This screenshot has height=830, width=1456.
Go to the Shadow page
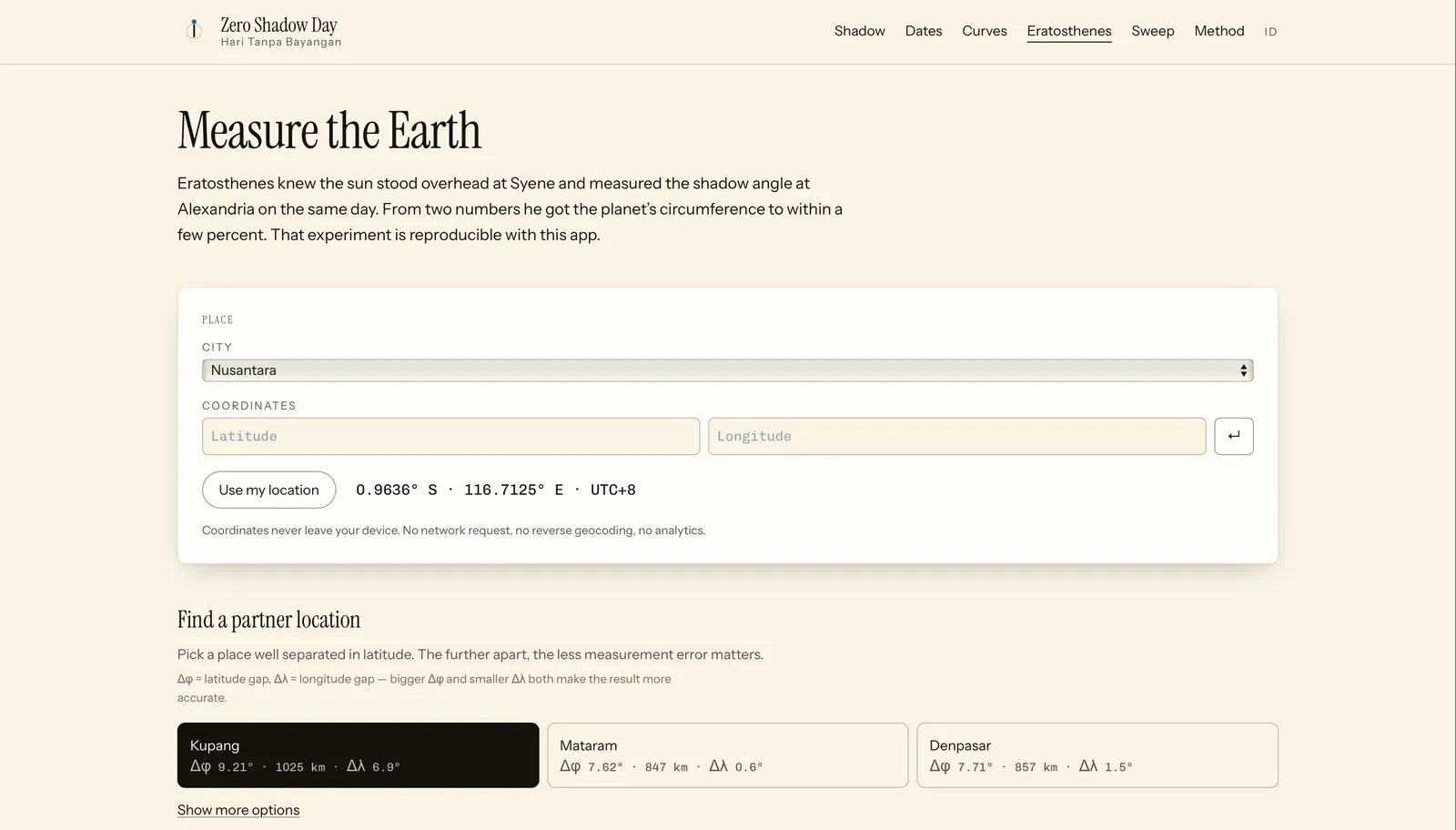[x=859, y=31]
